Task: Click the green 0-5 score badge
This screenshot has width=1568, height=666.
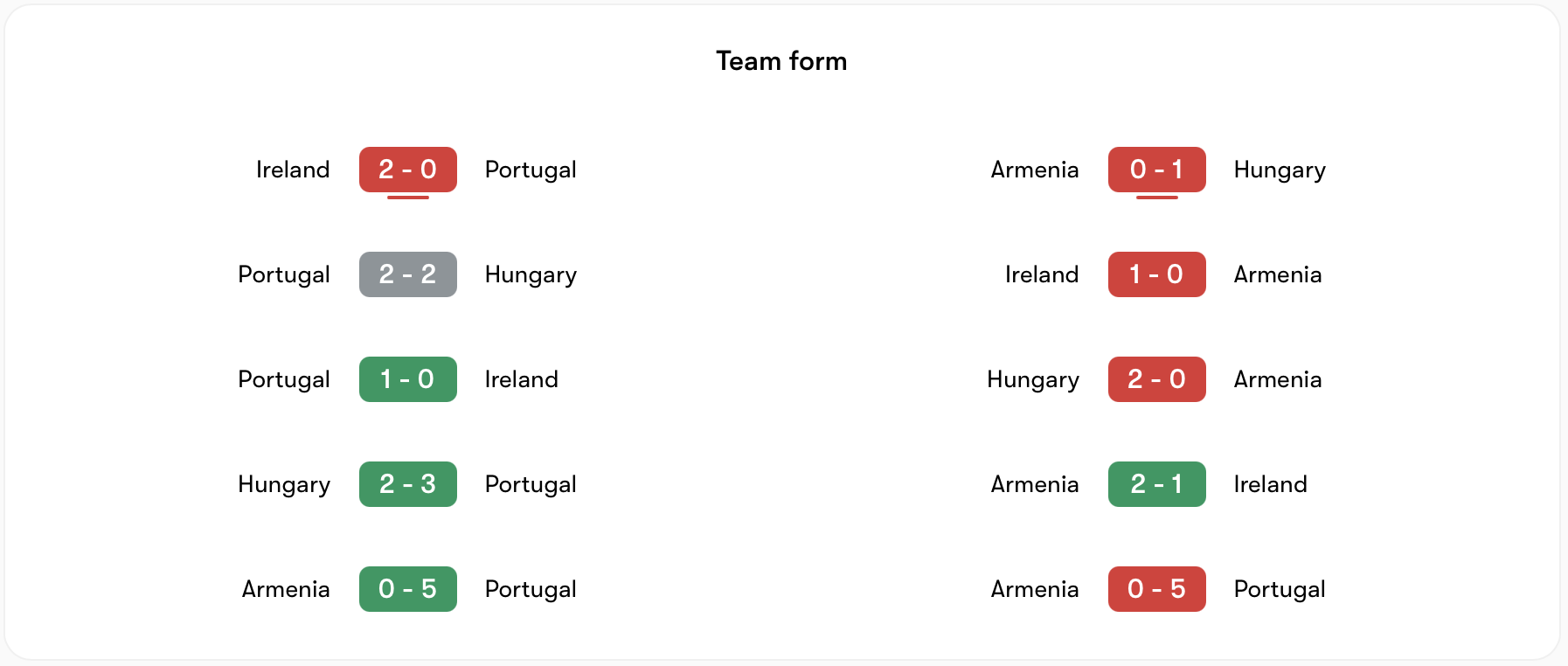Action: [407, 589]
